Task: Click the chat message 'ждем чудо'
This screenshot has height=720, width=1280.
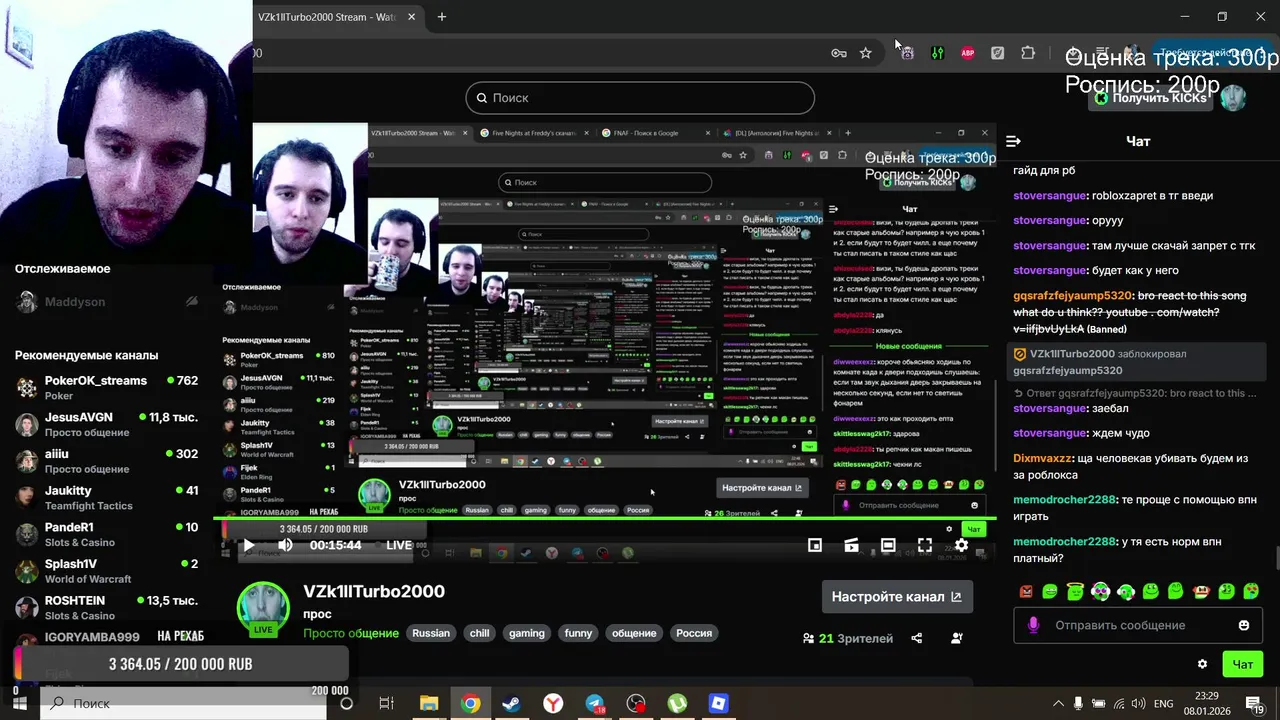Action: 1121,434
